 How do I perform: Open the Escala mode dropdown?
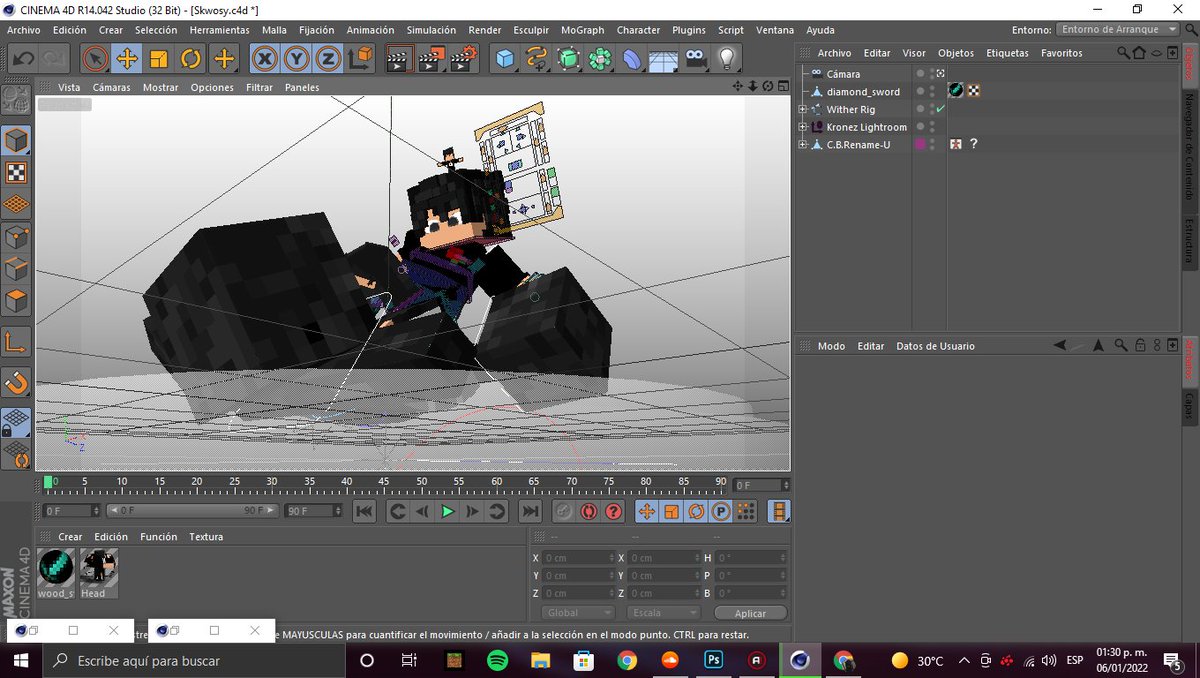click(x=664, y=612)
